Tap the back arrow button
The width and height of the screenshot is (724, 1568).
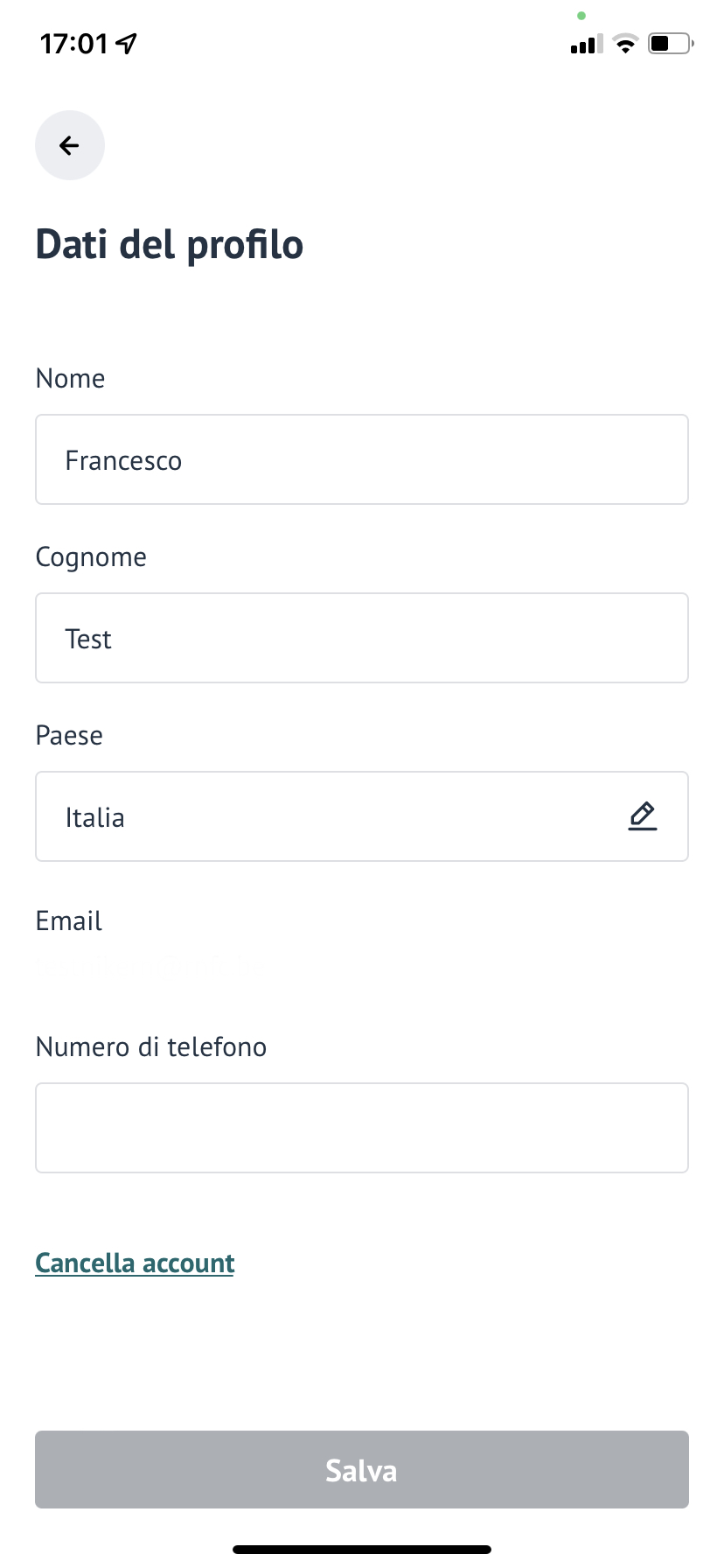coord(70,145)
